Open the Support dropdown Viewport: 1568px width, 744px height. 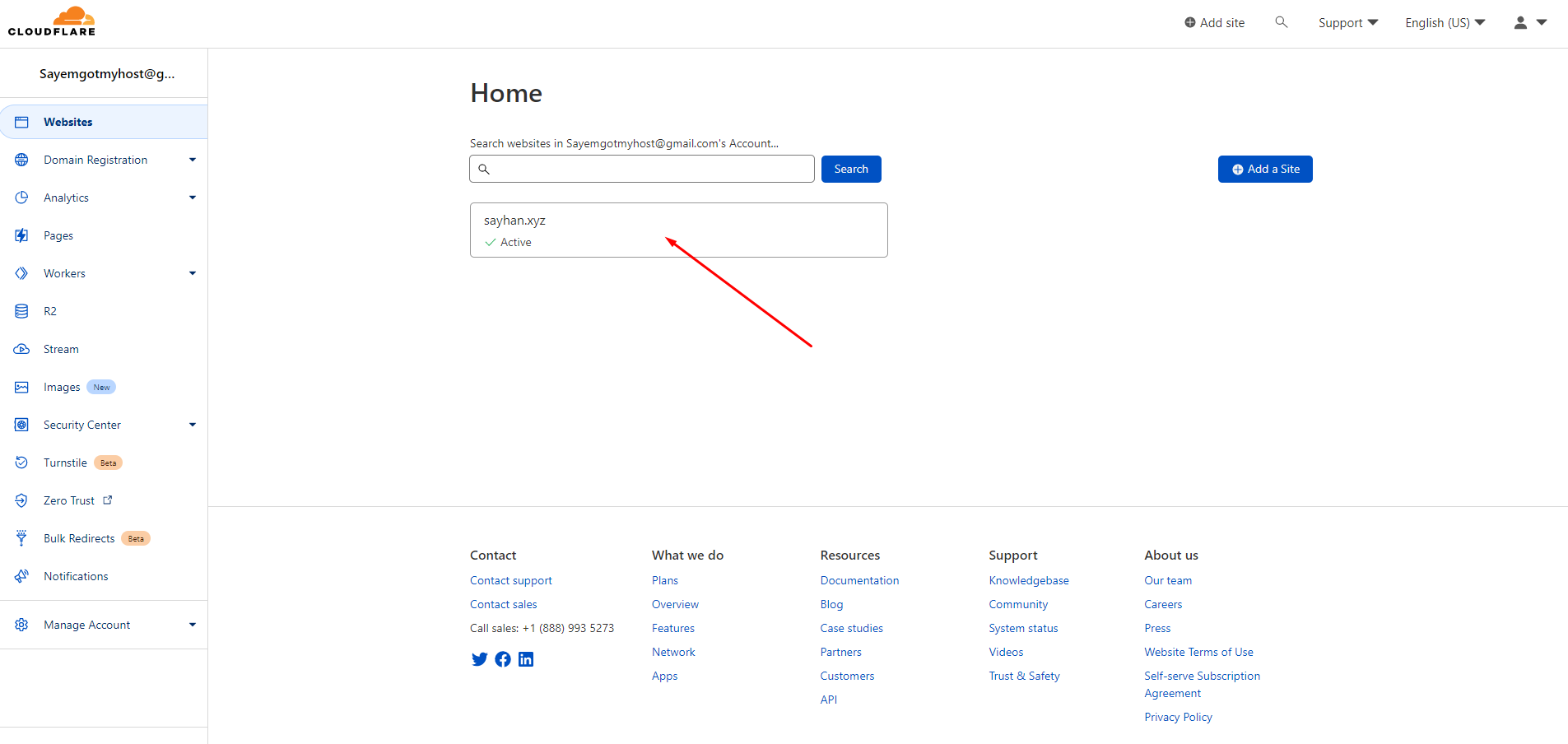1347,23
